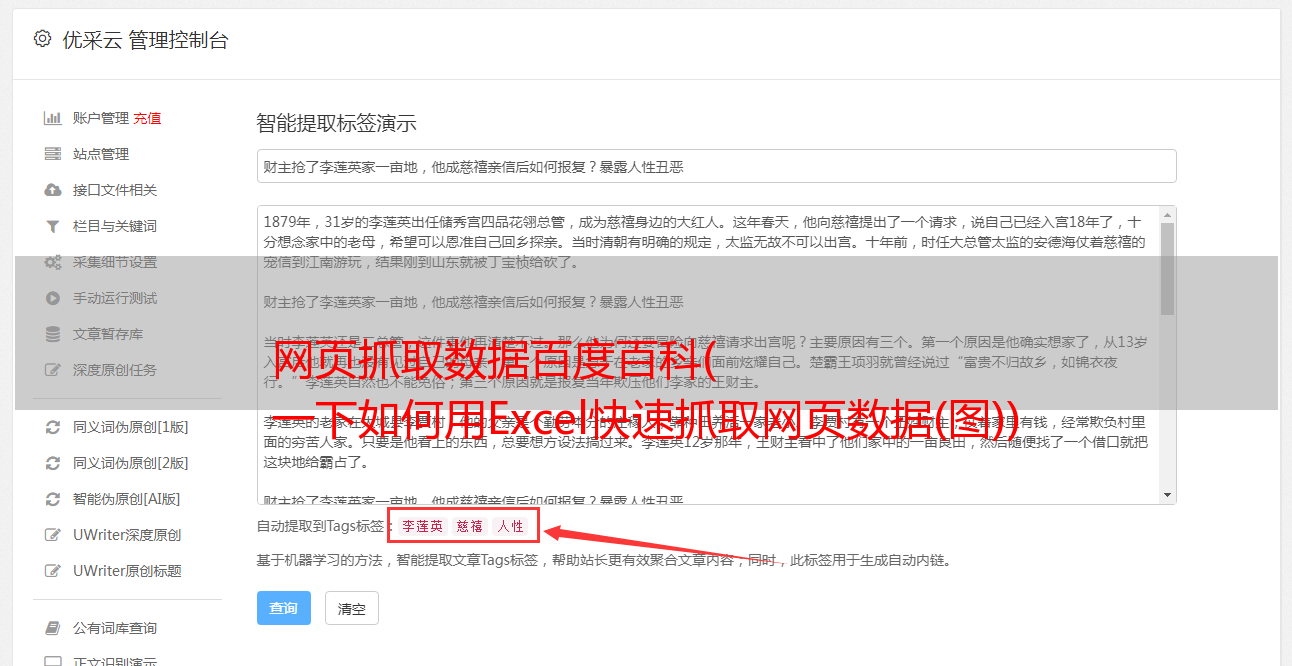
Task: Click the 李莲英 tag label
Action: (422, 526)
